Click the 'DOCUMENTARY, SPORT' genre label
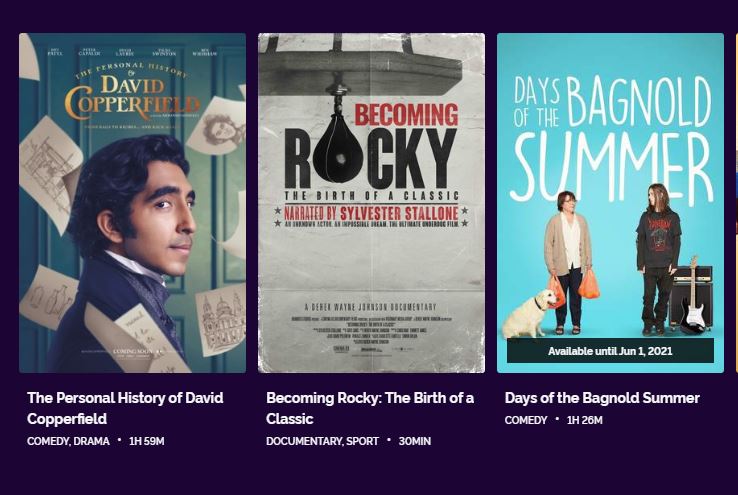Screen dimensions: 738x495 pyautogui.click(x=322, y=441)
